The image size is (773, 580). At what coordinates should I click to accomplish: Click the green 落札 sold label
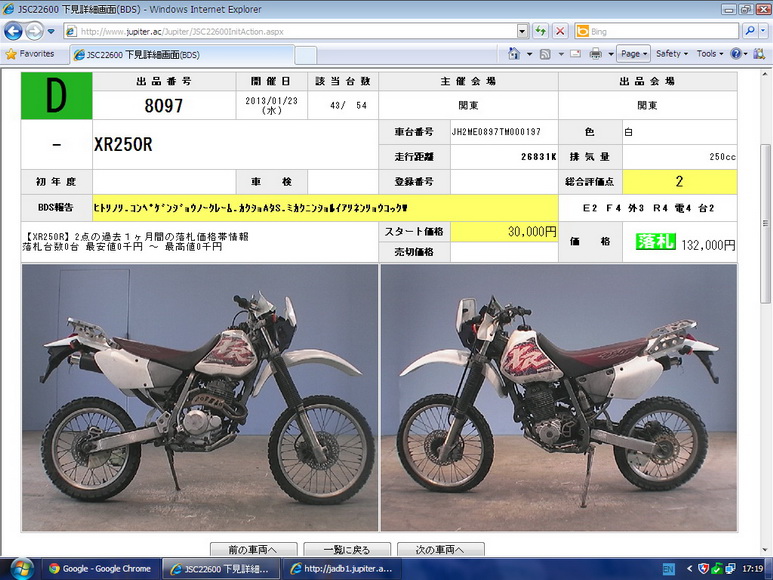[x=655, y=241]
